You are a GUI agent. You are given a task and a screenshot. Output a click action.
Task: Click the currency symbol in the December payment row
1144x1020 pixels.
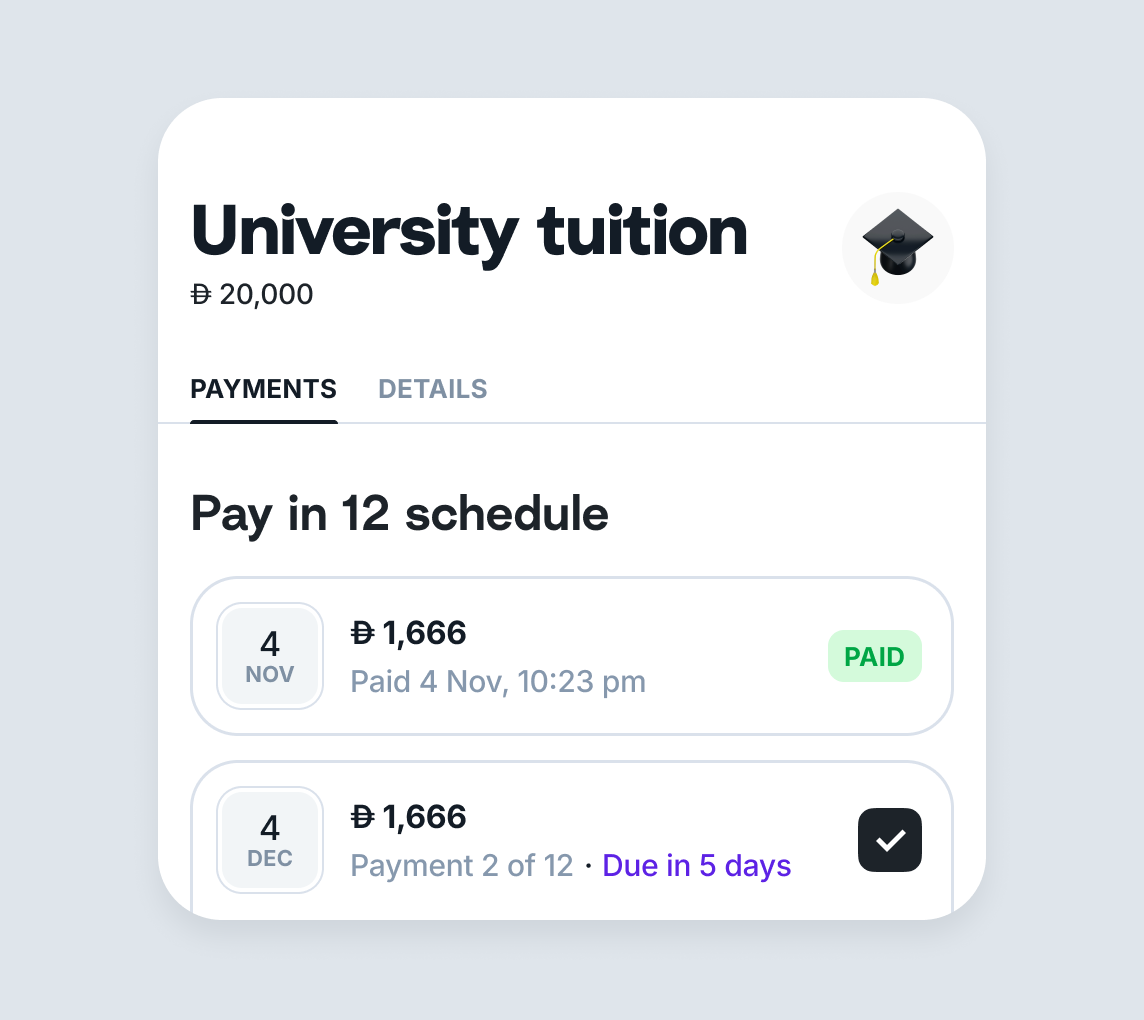click(x=363, y=817)
